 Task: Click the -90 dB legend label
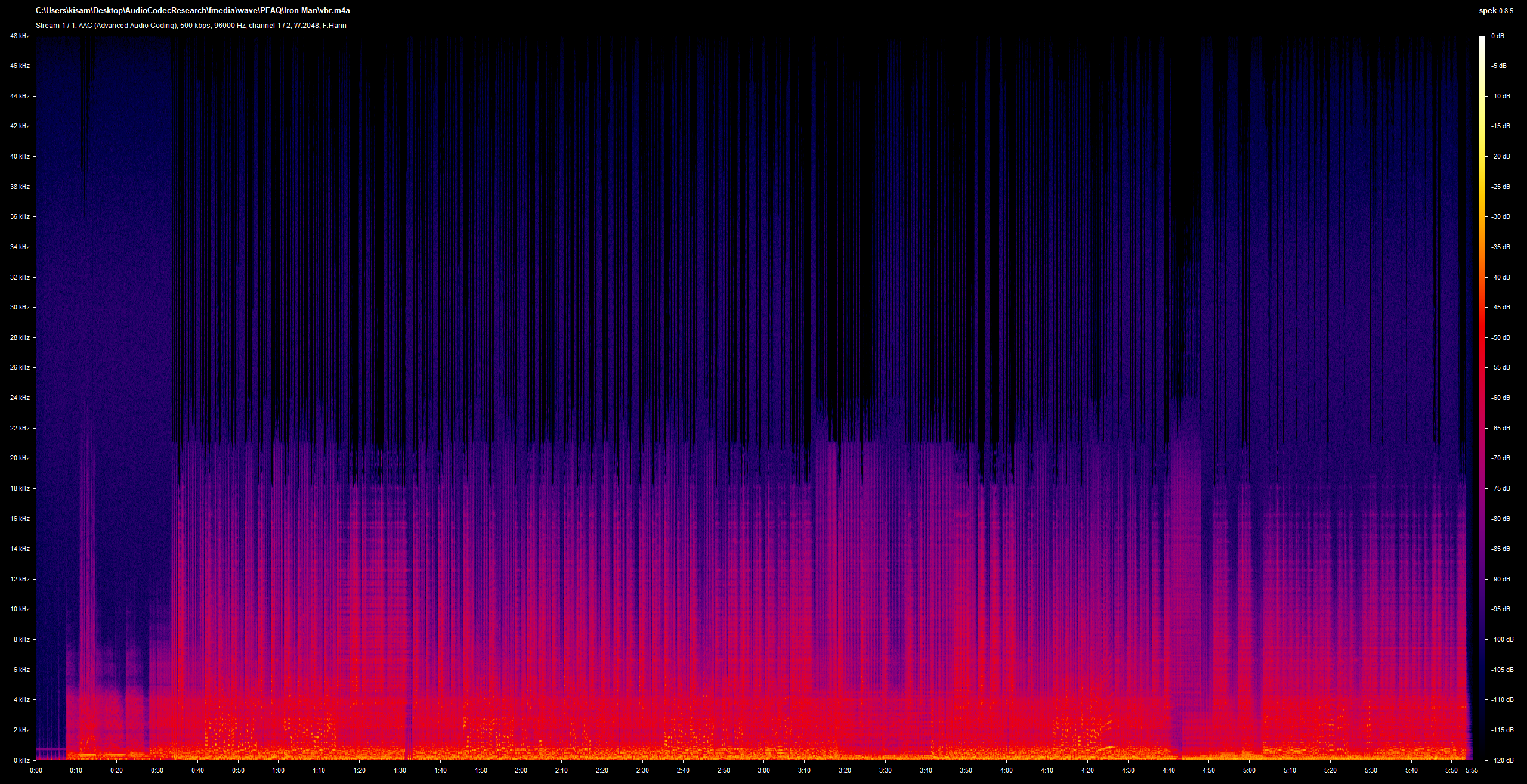point(1500,579)
